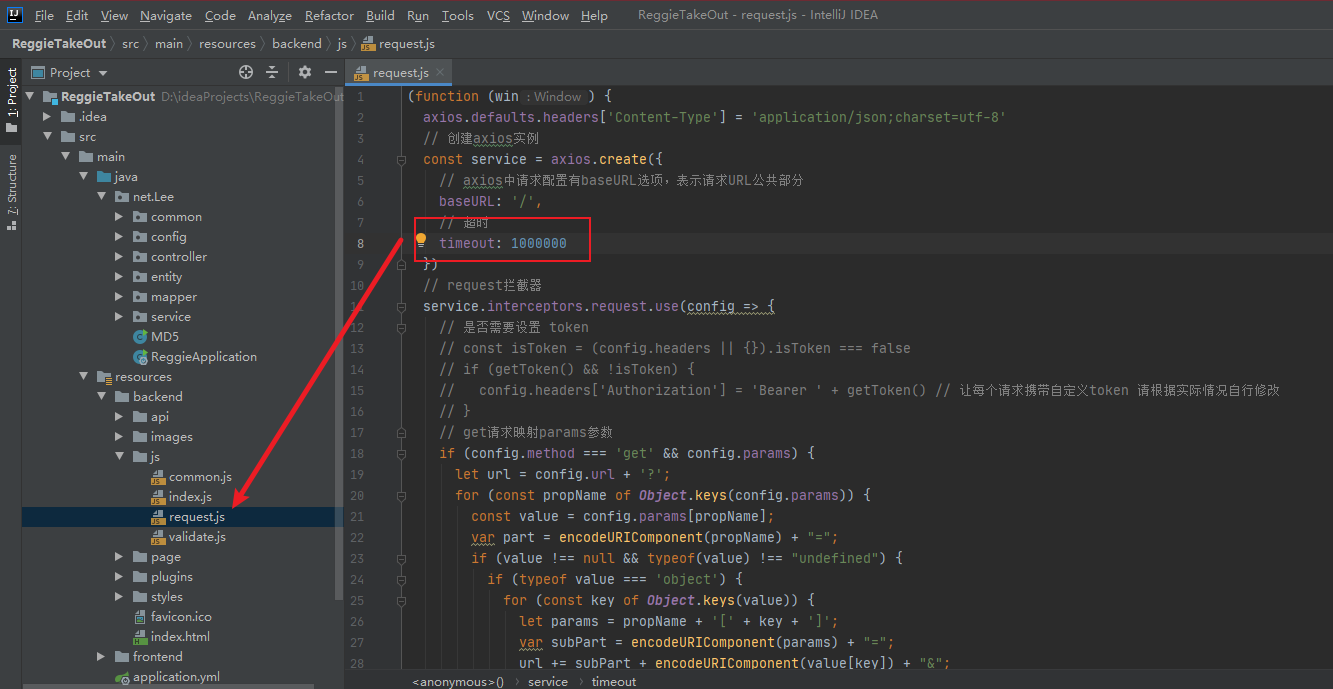The height and width of the screenshot is (689, 1333).
Task: Open the Navigate menu
Action: point(166,15)
